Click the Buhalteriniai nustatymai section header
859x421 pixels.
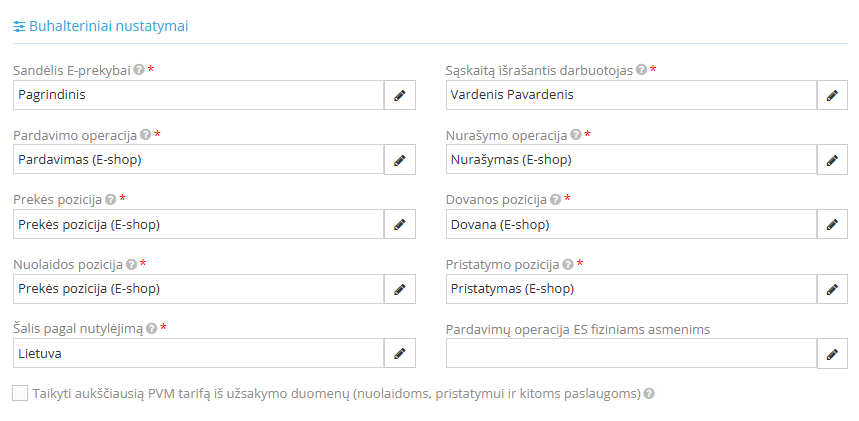pos(108,26)
